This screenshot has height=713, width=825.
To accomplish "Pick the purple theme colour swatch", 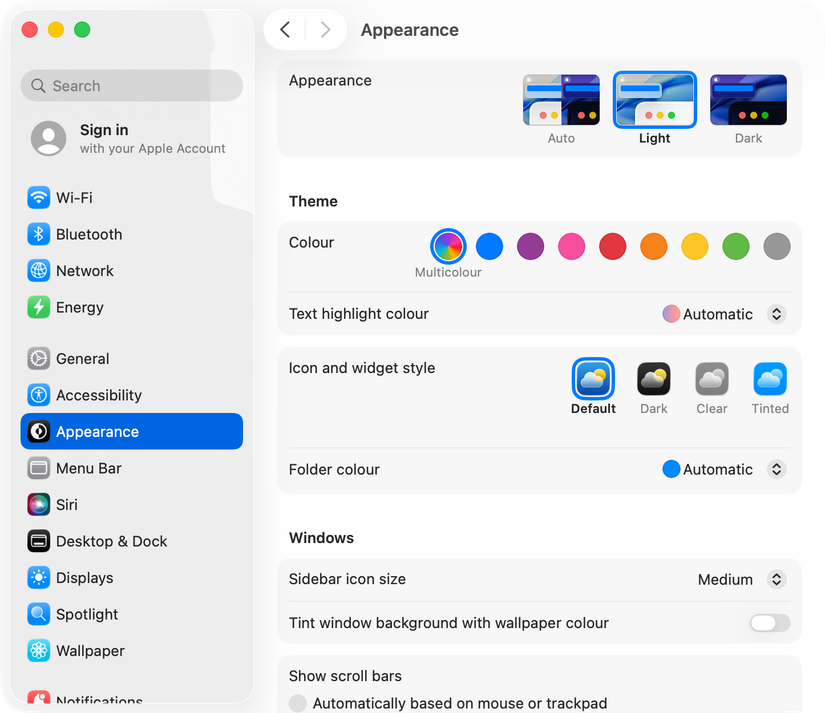I will pos(530,246).
